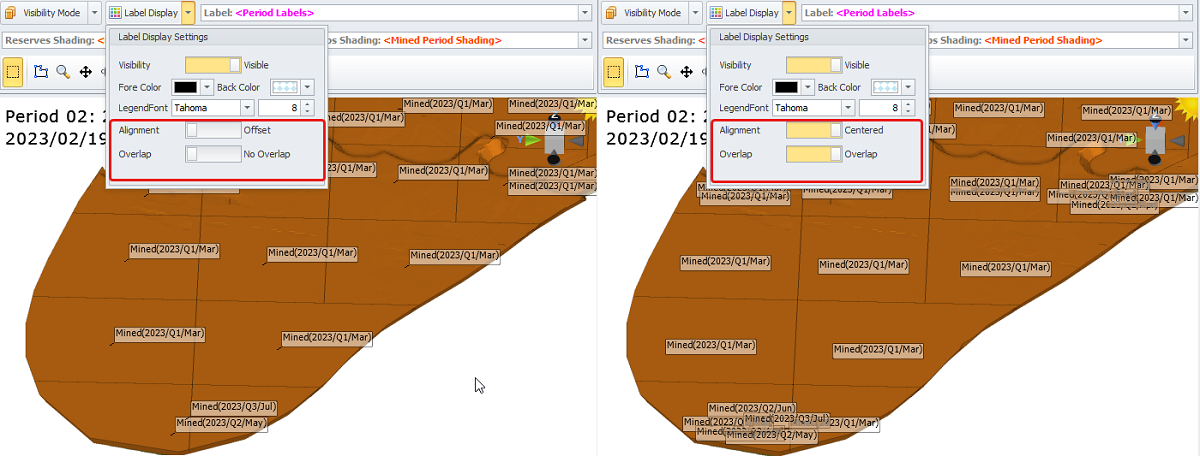The height and width of the screenshot is (456, 1200).
Task: Toggle Visibility switch in the Centered-alignment panel
Action: [813, 65]
